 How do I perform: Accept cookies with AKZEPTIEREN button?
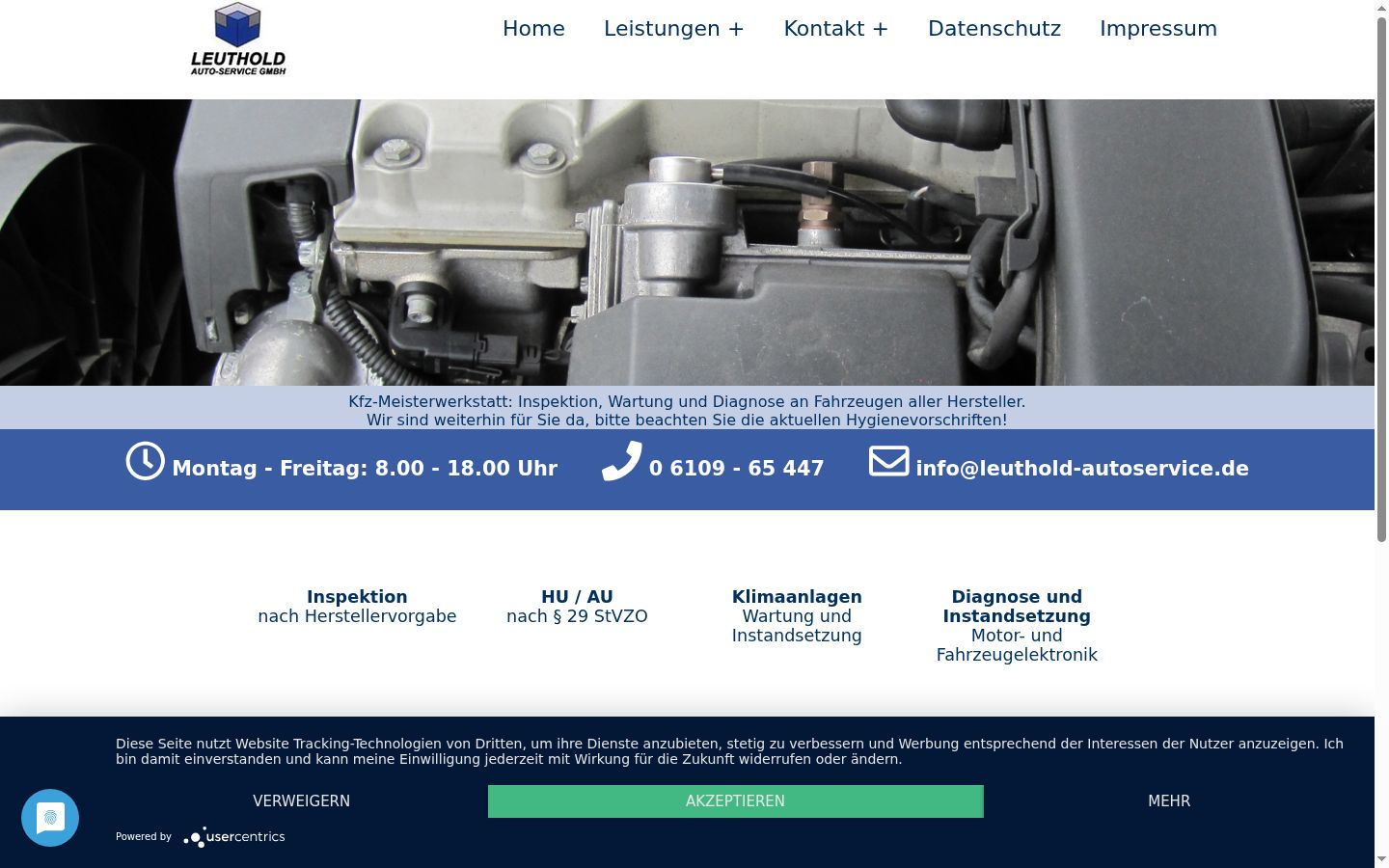736,801
